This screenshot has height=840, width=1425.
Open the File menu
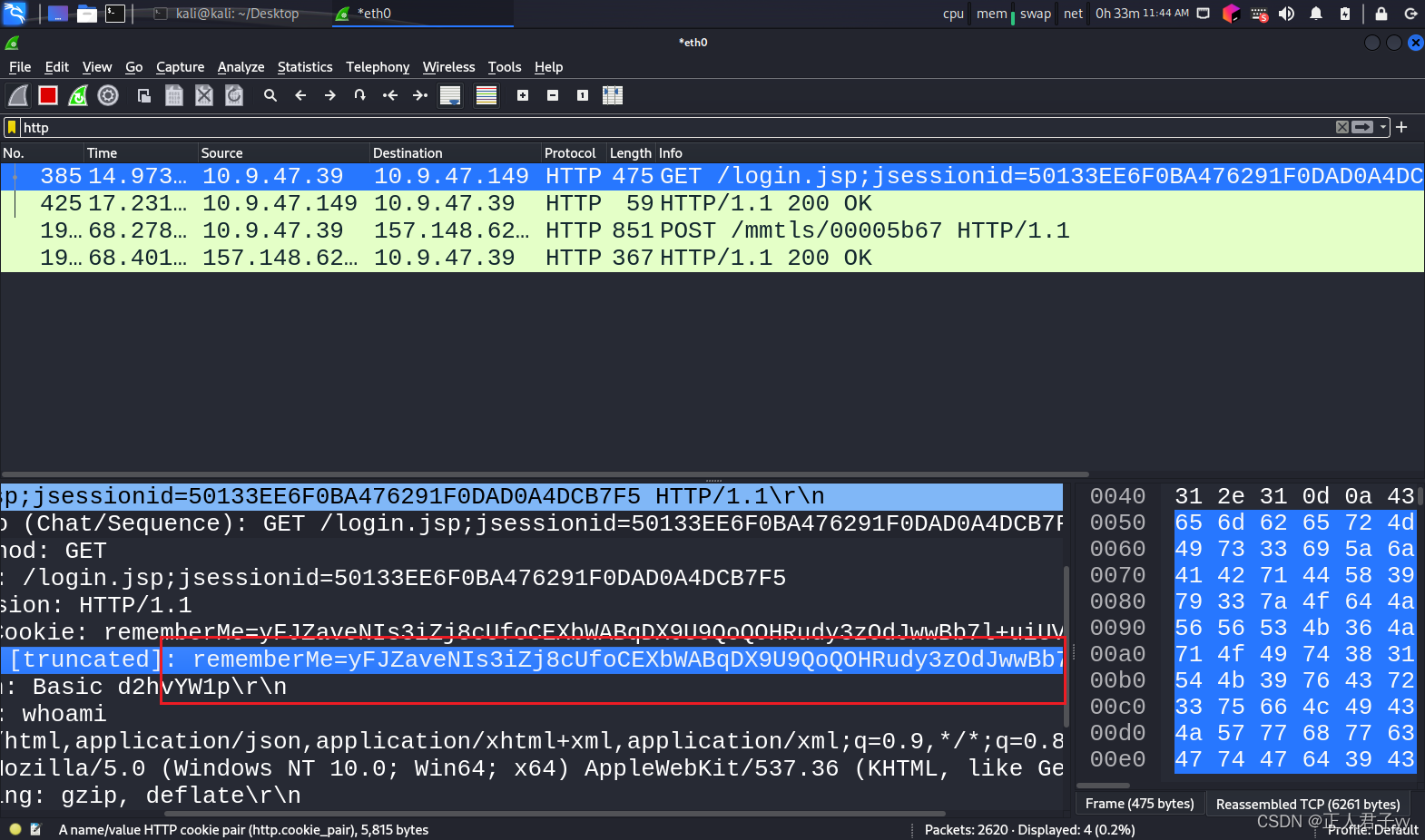click(x=20, y=67)
